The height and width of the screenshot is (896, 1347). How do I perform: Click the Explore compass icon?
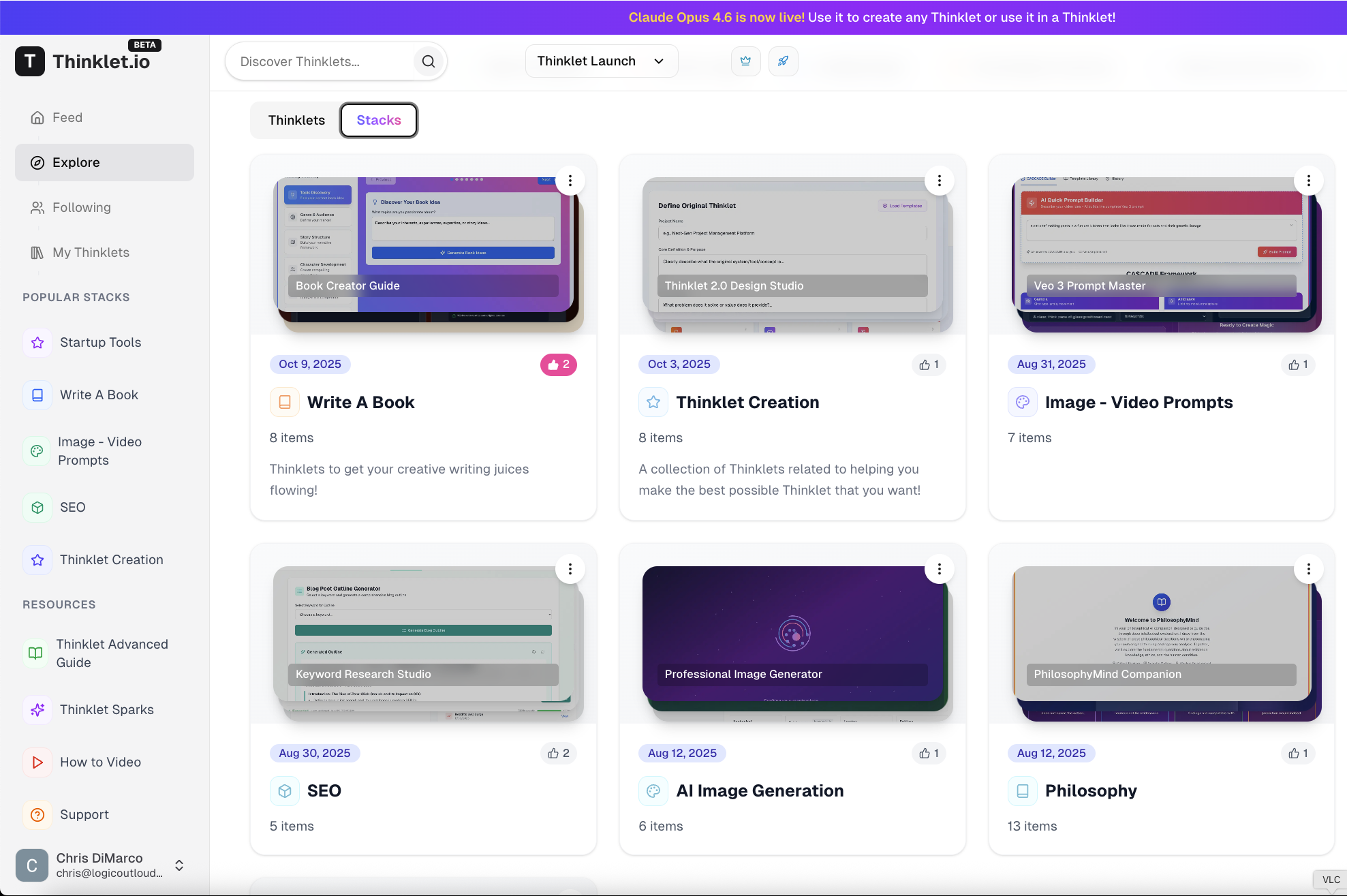pyautogui.click(x=37, y=162)
